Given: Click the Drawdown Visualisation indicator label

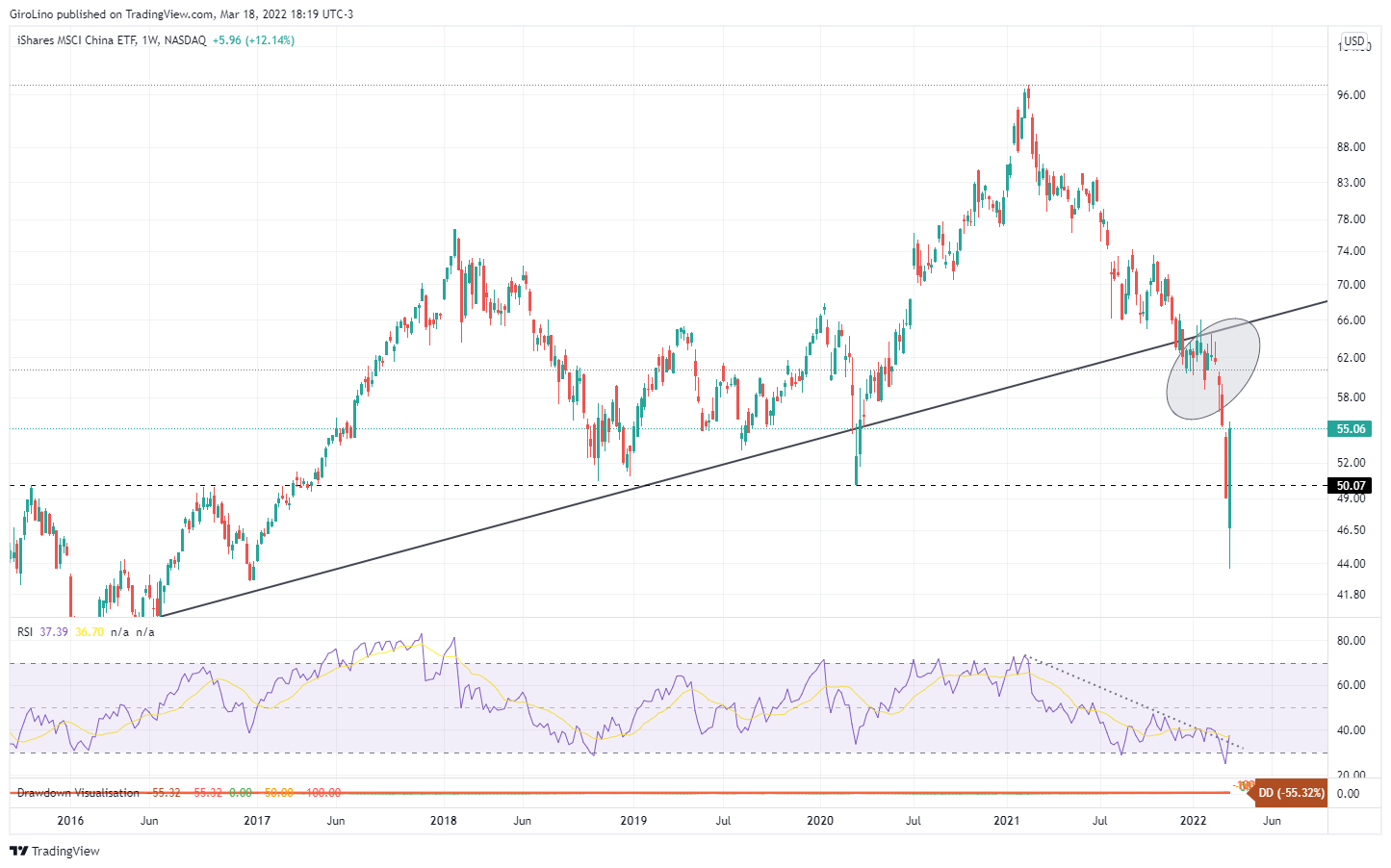Looking at the screenshot, I should pos(78,793).
